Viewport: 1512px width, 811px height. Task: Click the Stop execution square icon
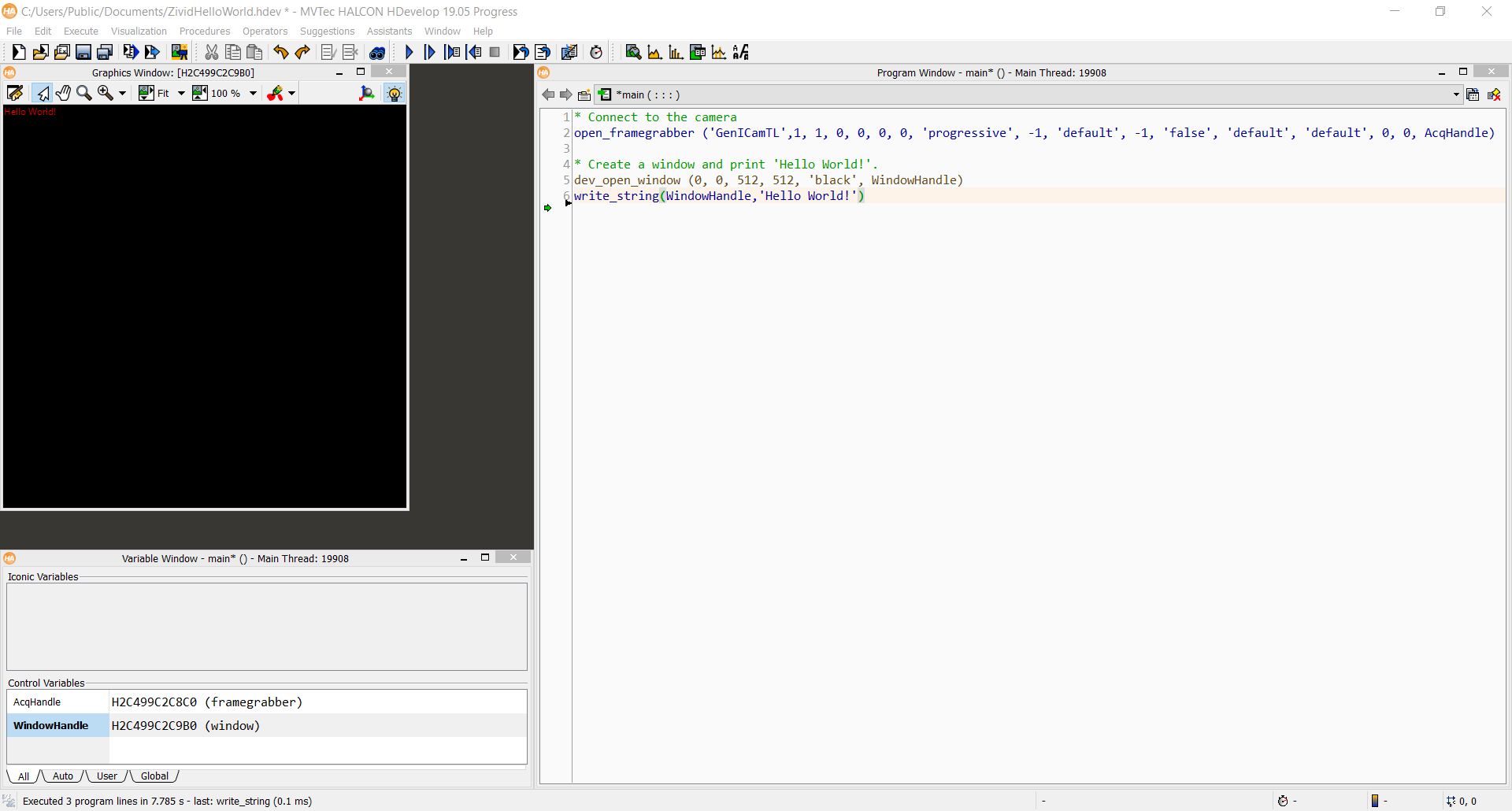click(495, 52)
